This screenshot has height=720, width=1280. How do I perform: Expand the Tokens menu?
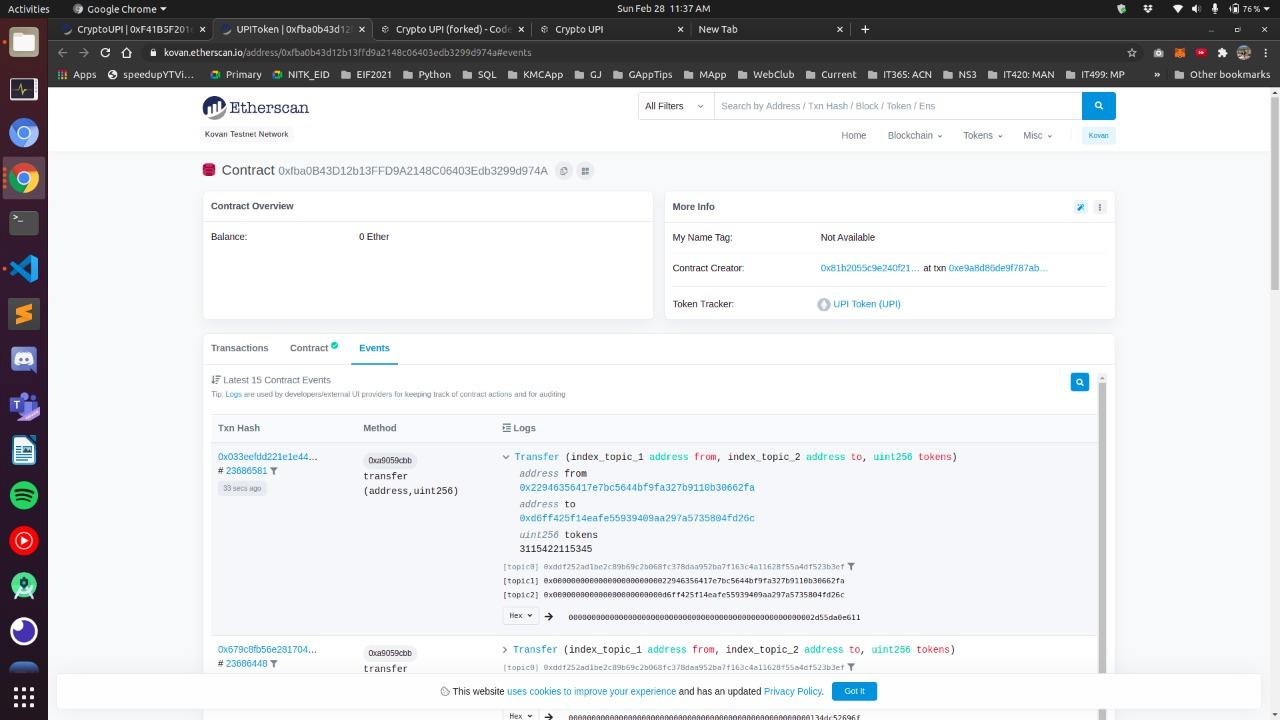(x=982, y=135)
